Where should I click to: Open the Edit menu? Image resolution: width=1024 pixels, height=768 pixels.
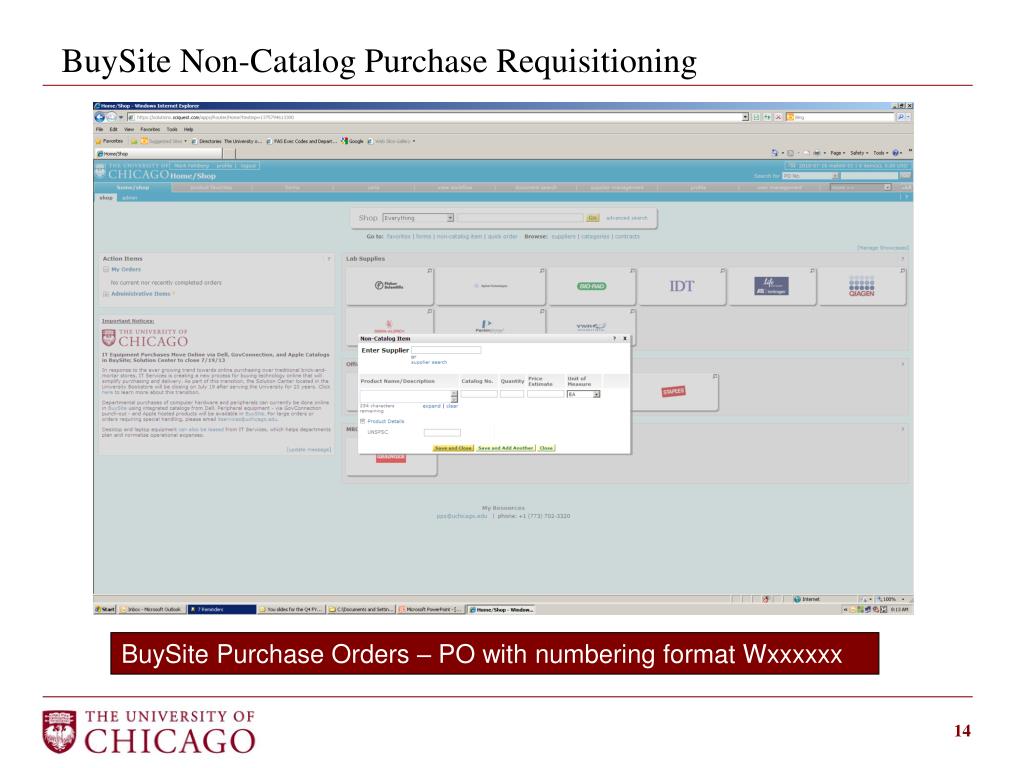coord(114,129)
